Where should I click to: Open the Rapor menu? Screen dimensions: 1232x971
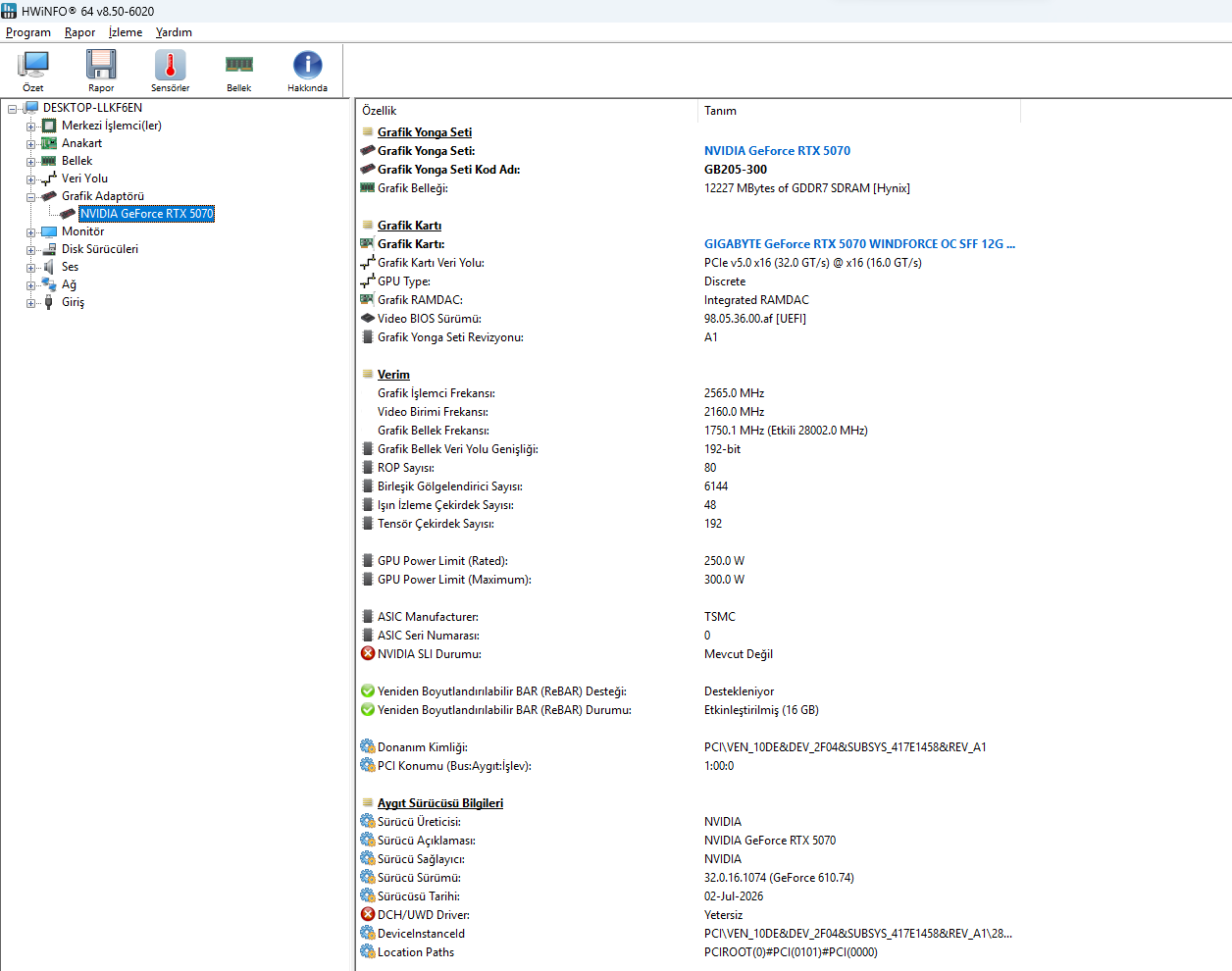[80, 32]
